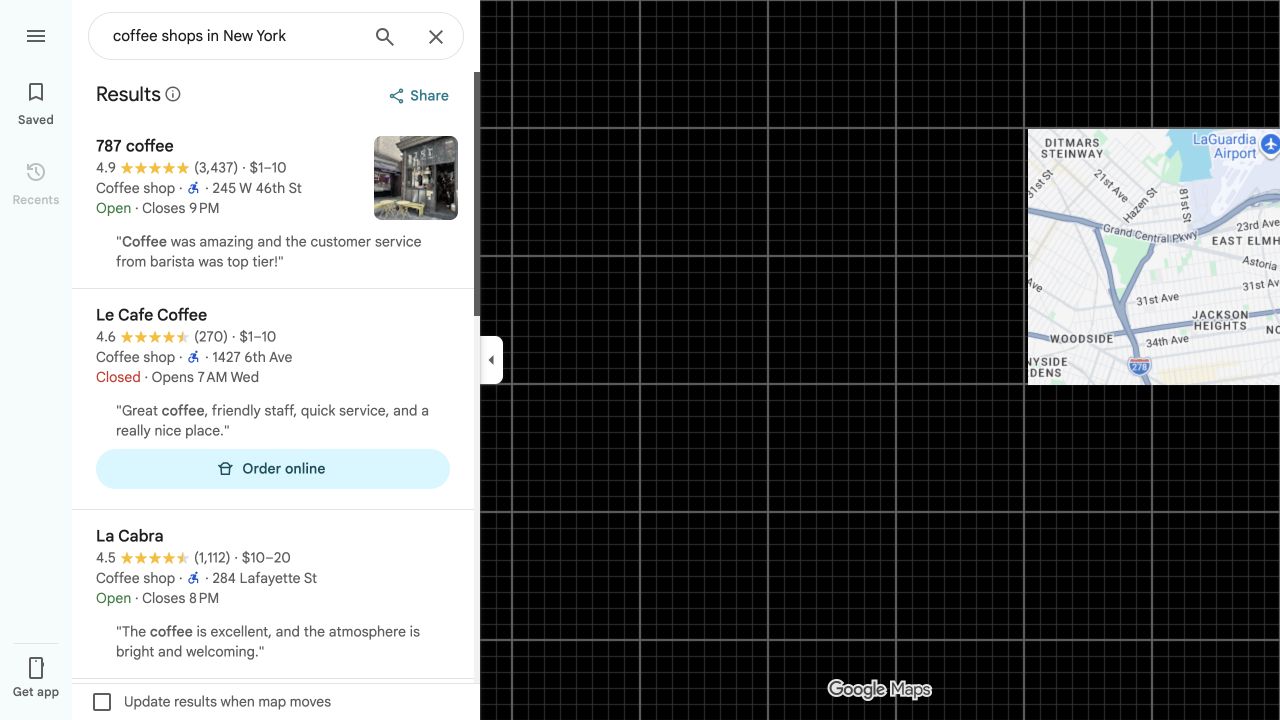The height and width of the screenshot is (720, 1280).
Task: Click Order online for Le Cafe Coffee
Action: click(273, 469)
